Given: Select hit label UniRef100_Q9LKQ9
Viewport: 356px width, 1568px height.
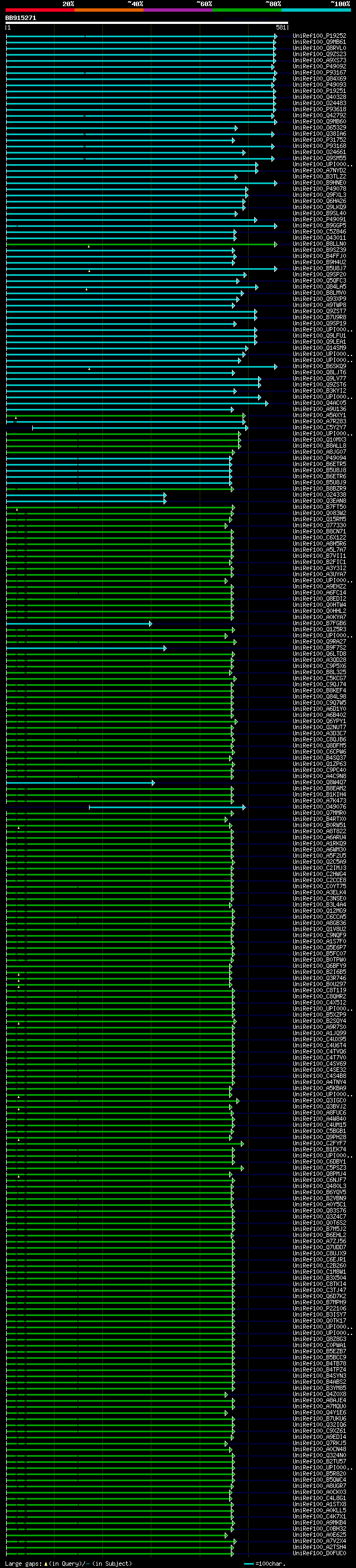Looking at the screenshot, I should coord(319,207).
